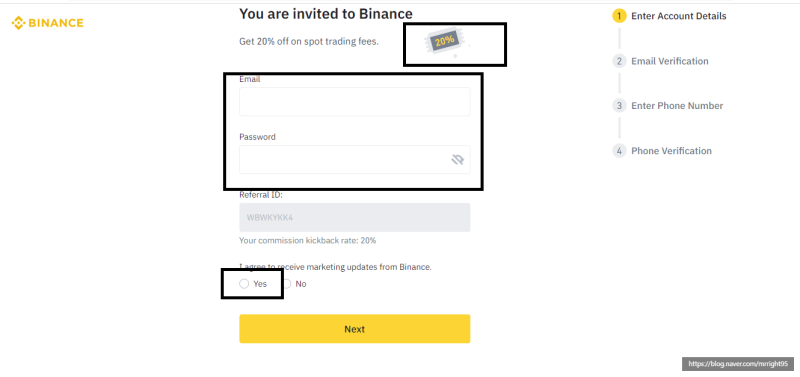The width and height of the screenshot is (800, 377).
Task: Click the commission kickback rate text
Action: click(x=308, y=240)
